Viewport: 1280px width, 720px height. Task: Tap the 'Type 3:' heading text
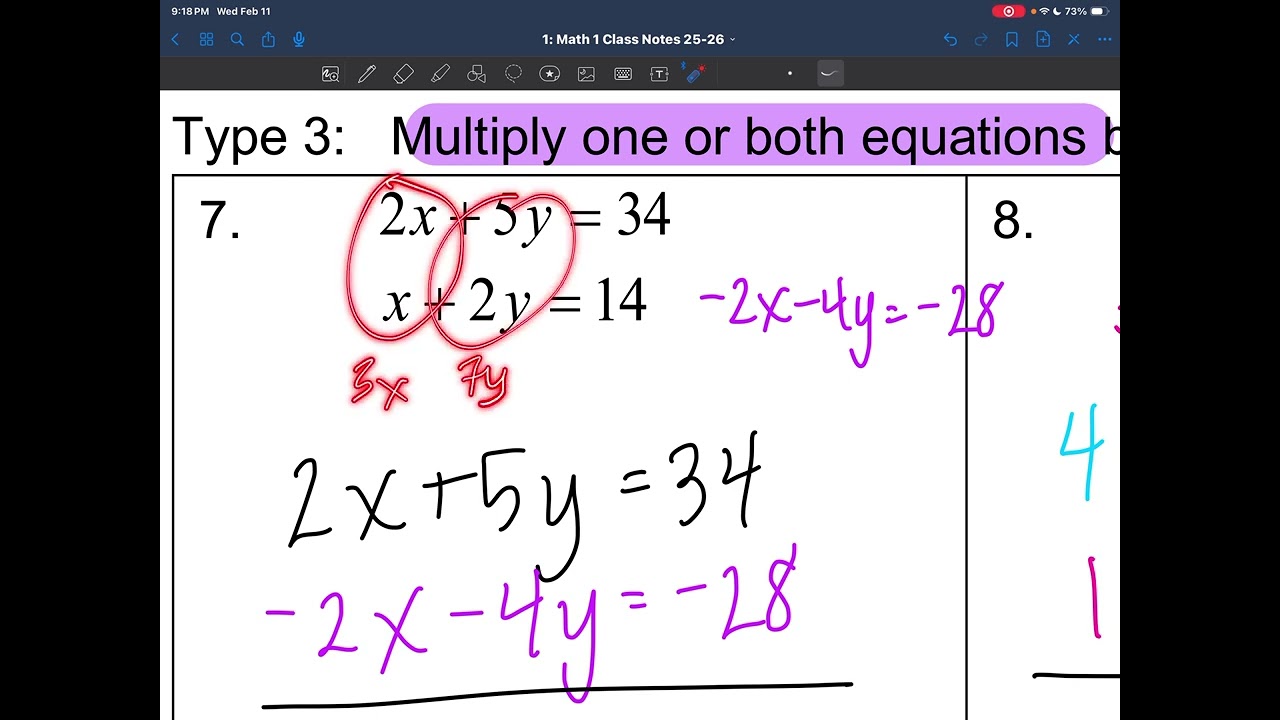pyautogui.click(x=259, y=137)
